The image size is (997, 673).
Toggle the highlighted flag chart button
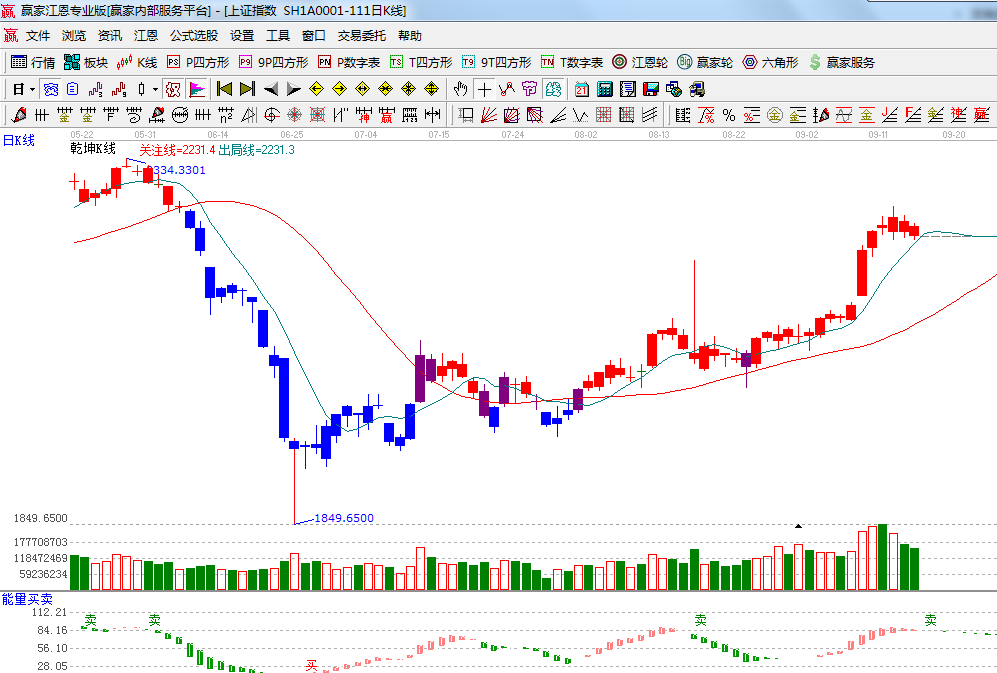tap(196, 89)
